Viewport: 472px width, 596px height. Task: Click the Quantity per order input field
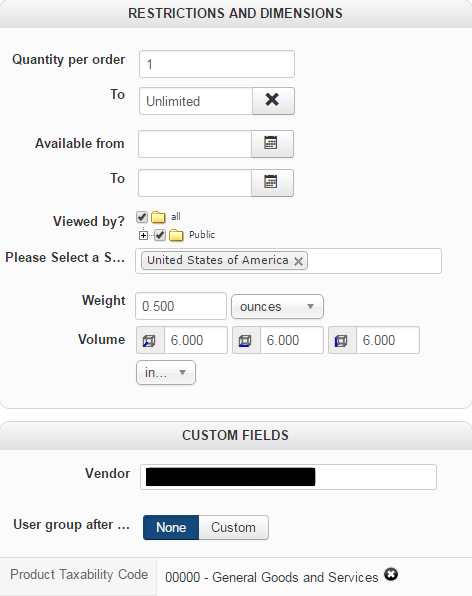(217, 64)
